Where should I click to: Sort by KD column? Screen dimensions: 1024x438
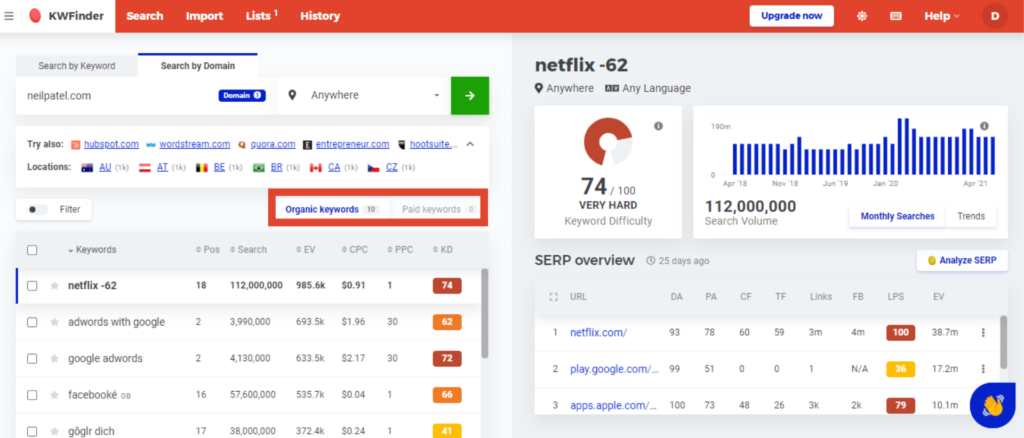(442, 249)
